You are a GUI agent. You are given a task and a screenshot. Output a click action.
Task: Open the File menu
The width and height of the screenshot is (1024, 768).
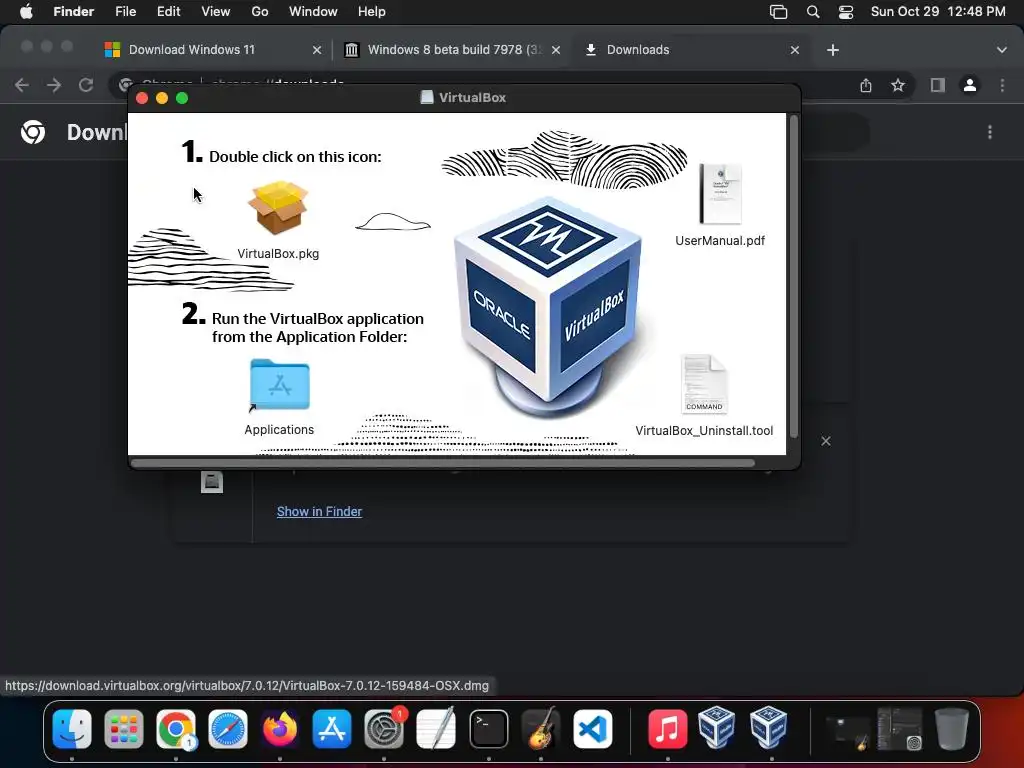(x=125, y=12)
